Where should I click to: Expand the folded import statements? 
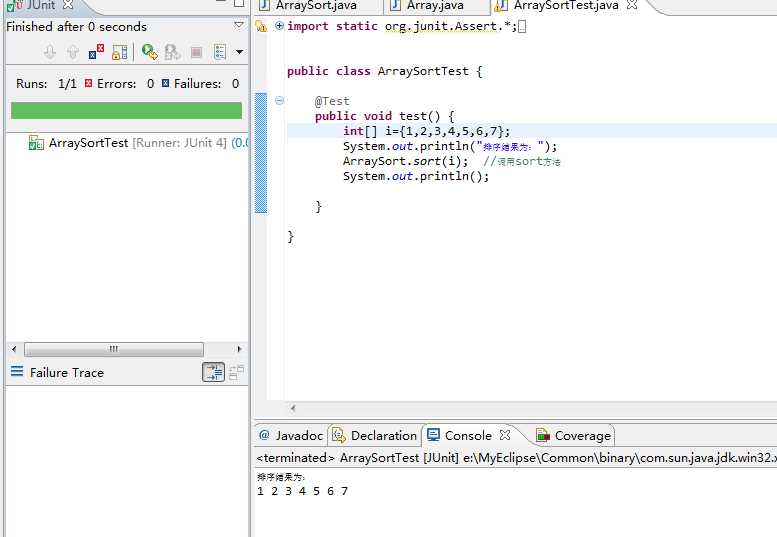coord(279,26)
